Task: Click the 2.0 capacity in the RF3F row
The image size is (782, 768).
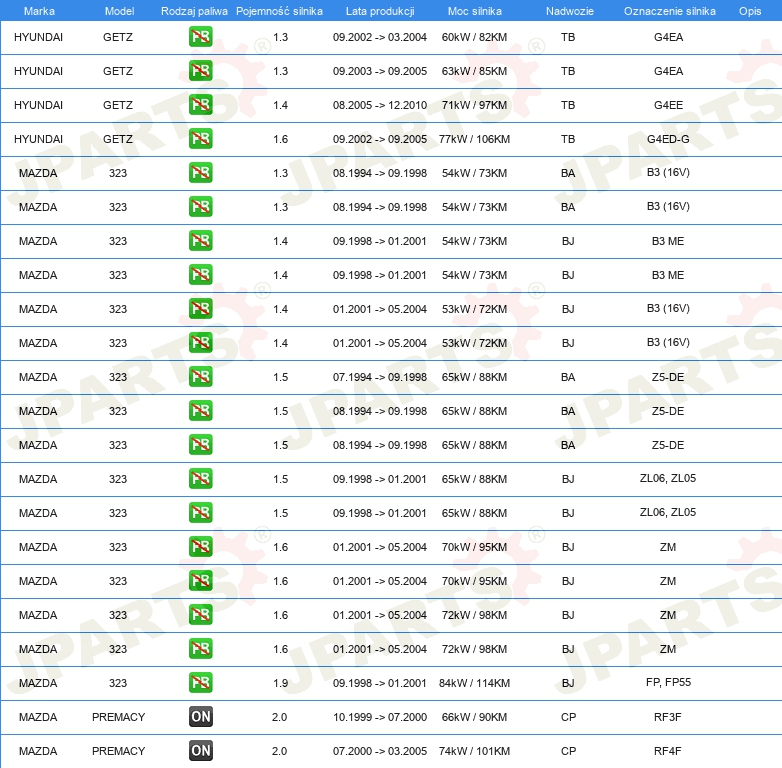Action: pyautogui.click(x=279, y=717)
